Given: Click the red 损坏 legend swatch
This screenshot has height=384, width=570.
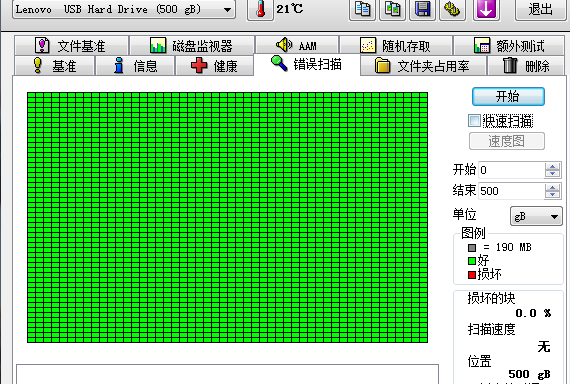Looking at the screenshot, I should coord(472,275).
